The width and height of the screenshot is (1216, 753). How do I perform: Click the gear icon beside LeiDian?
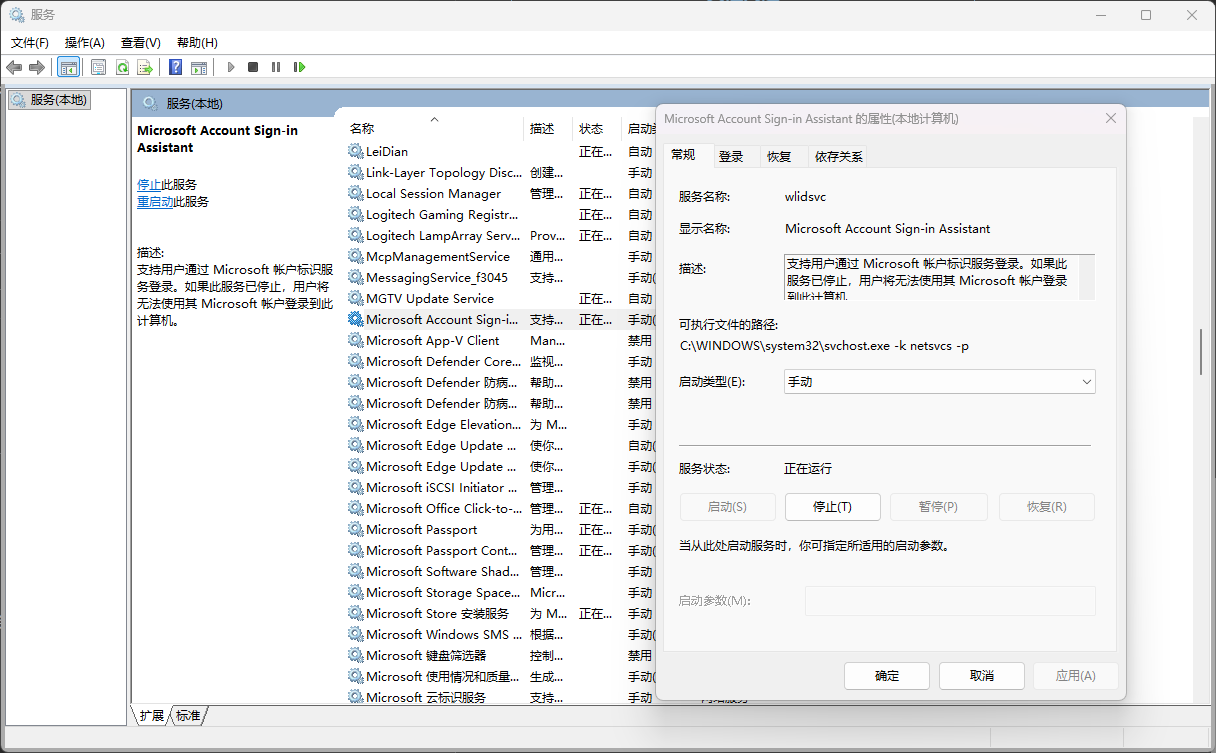pyautogui.click(x=355, y=151)
